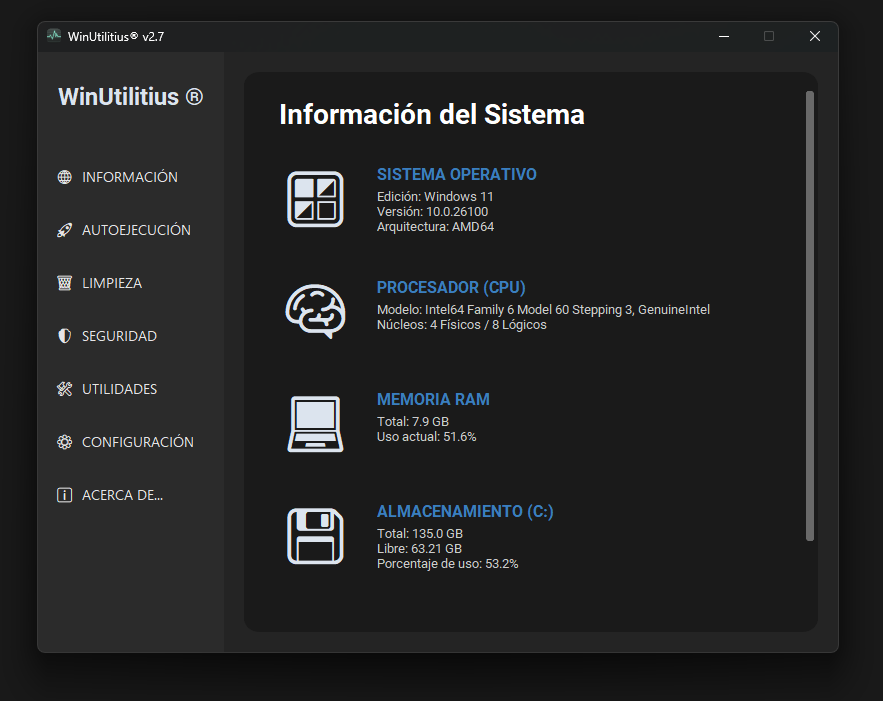The height and width of the screenshot is (701, 887).
Task: Click the trash bin icon beside LIMPIEZA
Action: [x=65, y=283]
